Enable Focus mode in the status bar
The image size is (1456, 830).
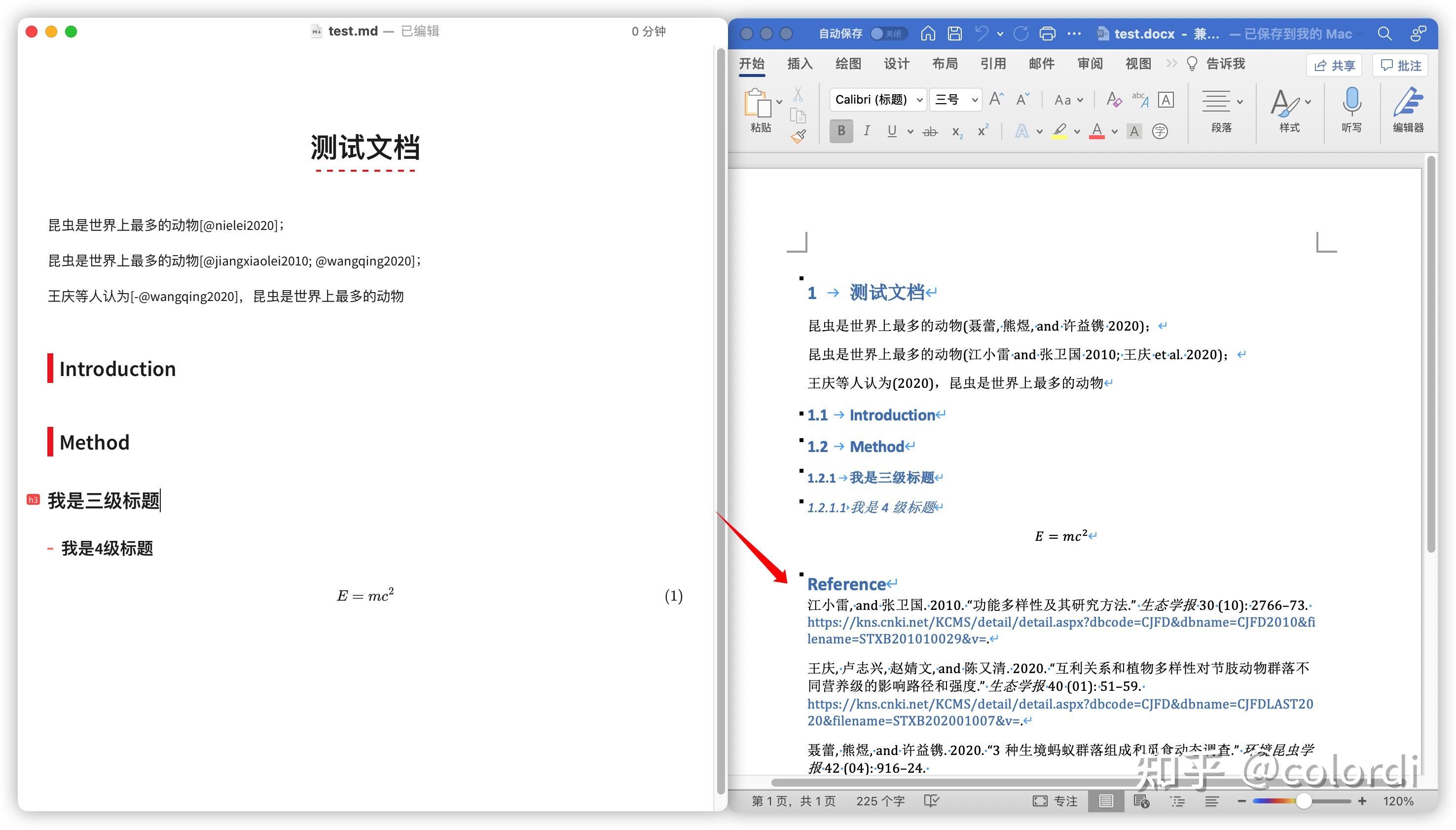(1055, 800)
